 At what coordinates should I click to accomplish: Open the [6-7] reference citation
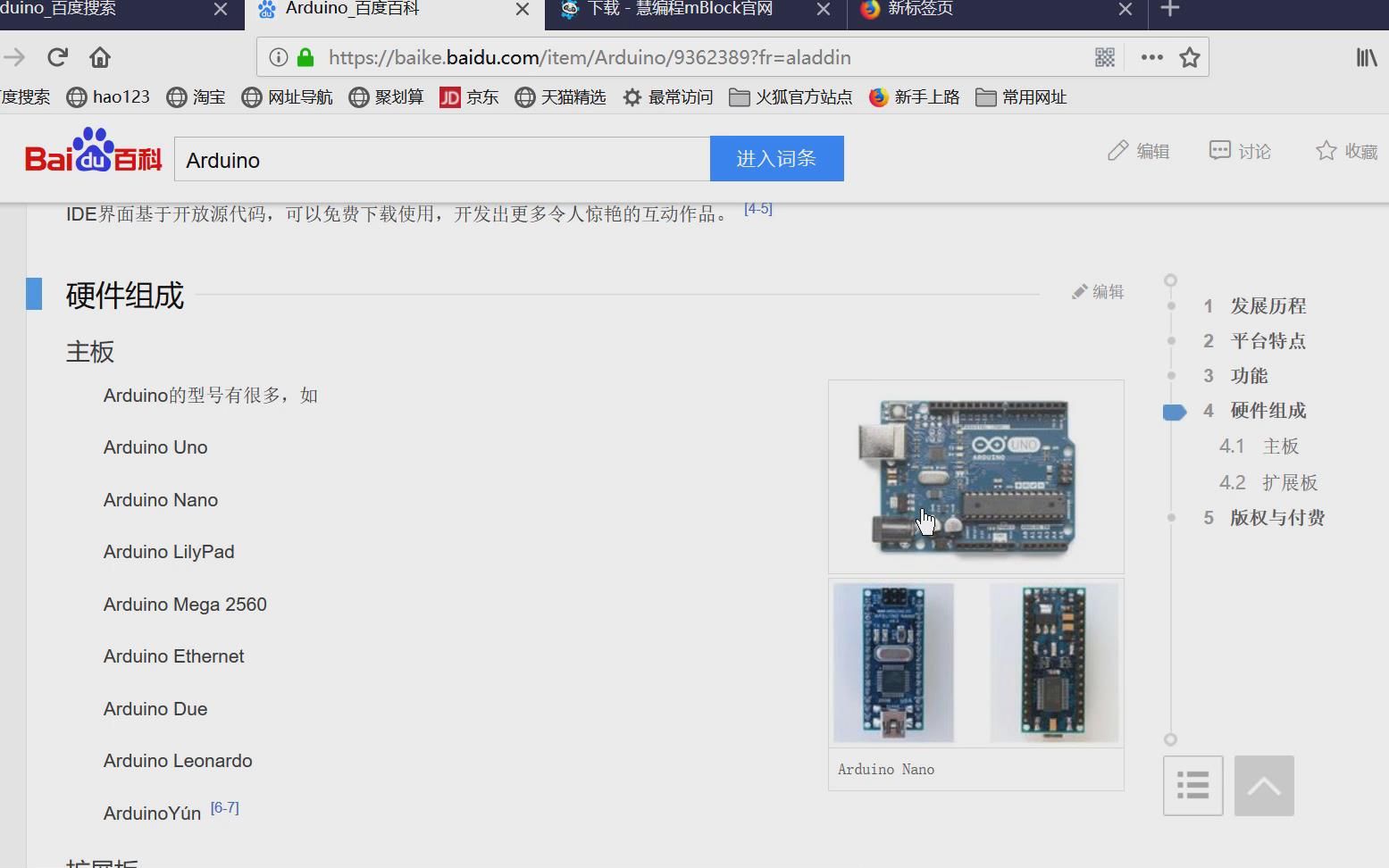[224, 807]
